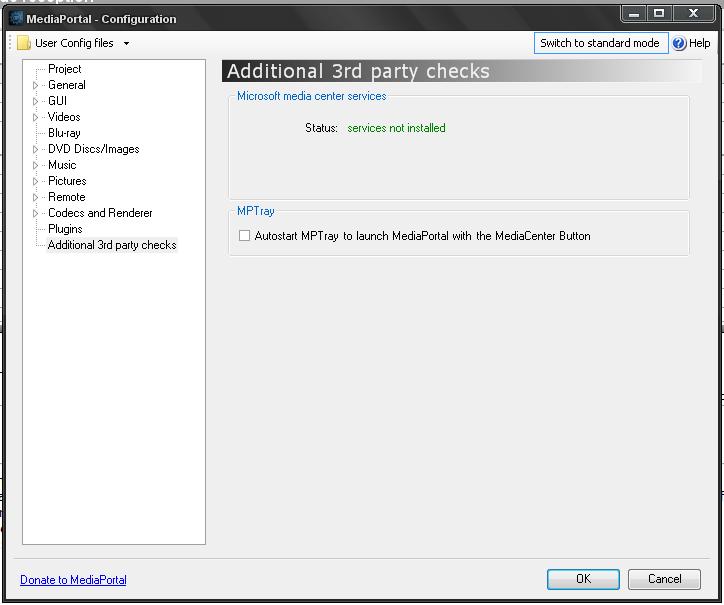Screen dimensions: 724x605
Task: Select Project in the settings tree
Action: 65,69
